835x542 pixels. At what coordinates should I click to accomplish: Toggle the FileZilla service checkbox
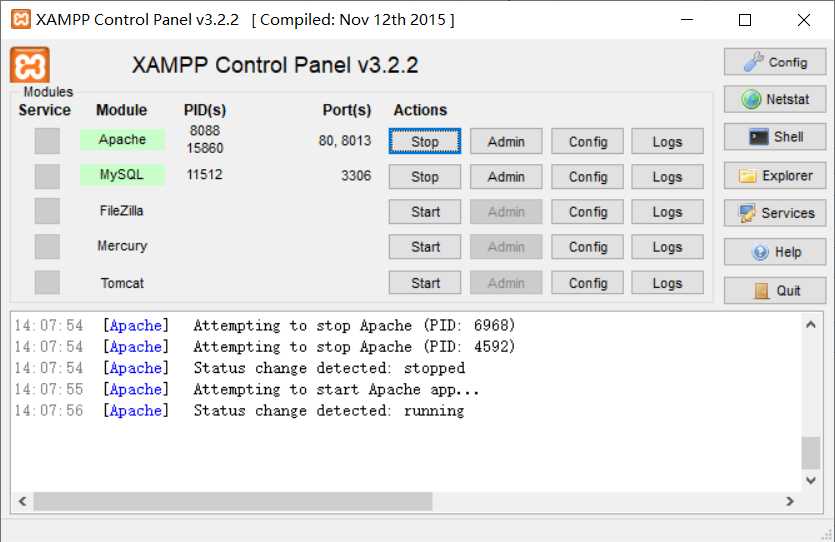click(47, 211)
